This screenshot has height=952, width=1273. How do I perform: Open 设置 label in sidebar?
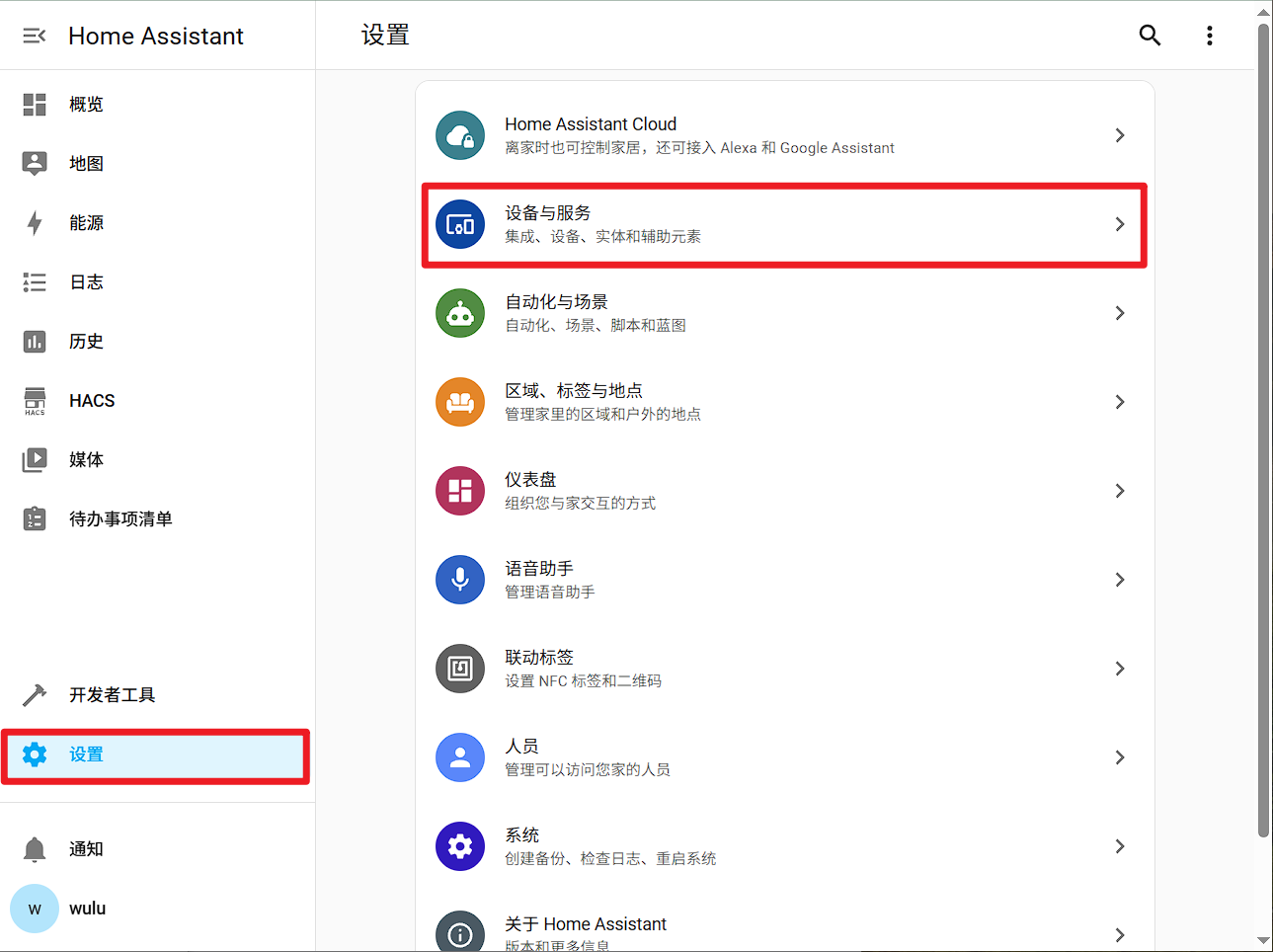click(x=86, y=754)
